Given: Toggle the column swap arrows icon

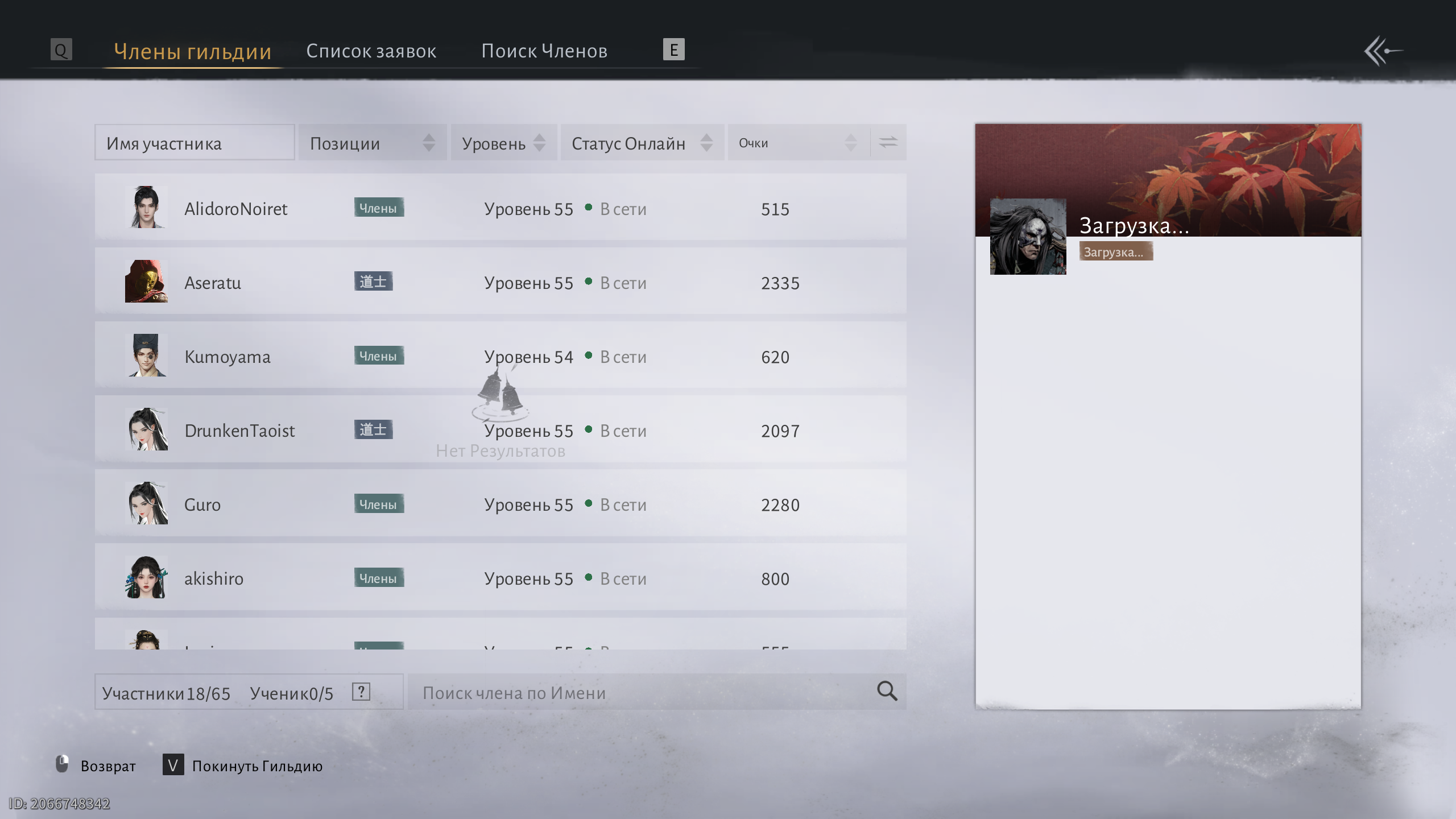Looking at the screenshot, I should (888, 142).
